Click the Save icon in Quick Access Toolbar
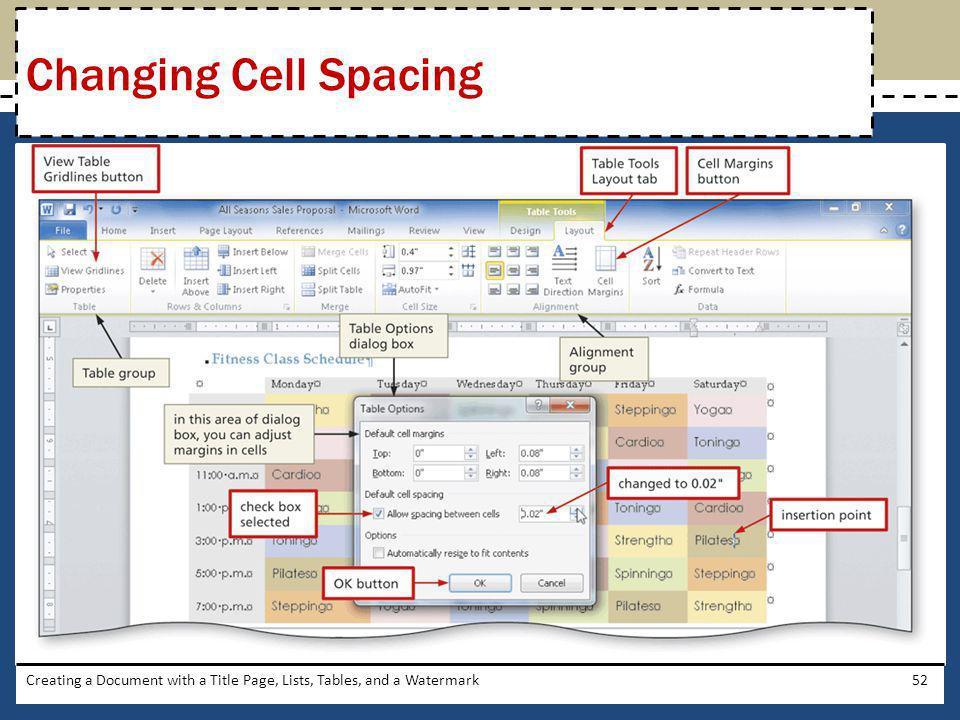Image resolution: width=960 pixels, height=720 pixels. (69, 209)
